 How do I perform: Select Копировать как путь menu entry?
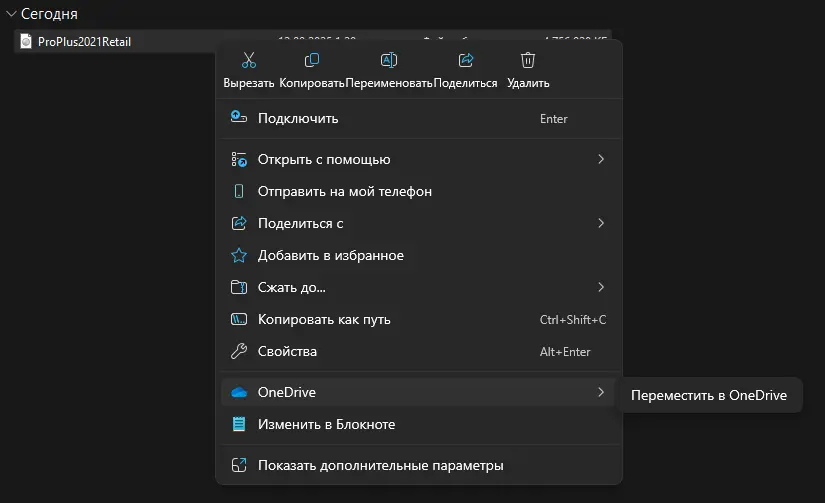(x=324, y=320)
